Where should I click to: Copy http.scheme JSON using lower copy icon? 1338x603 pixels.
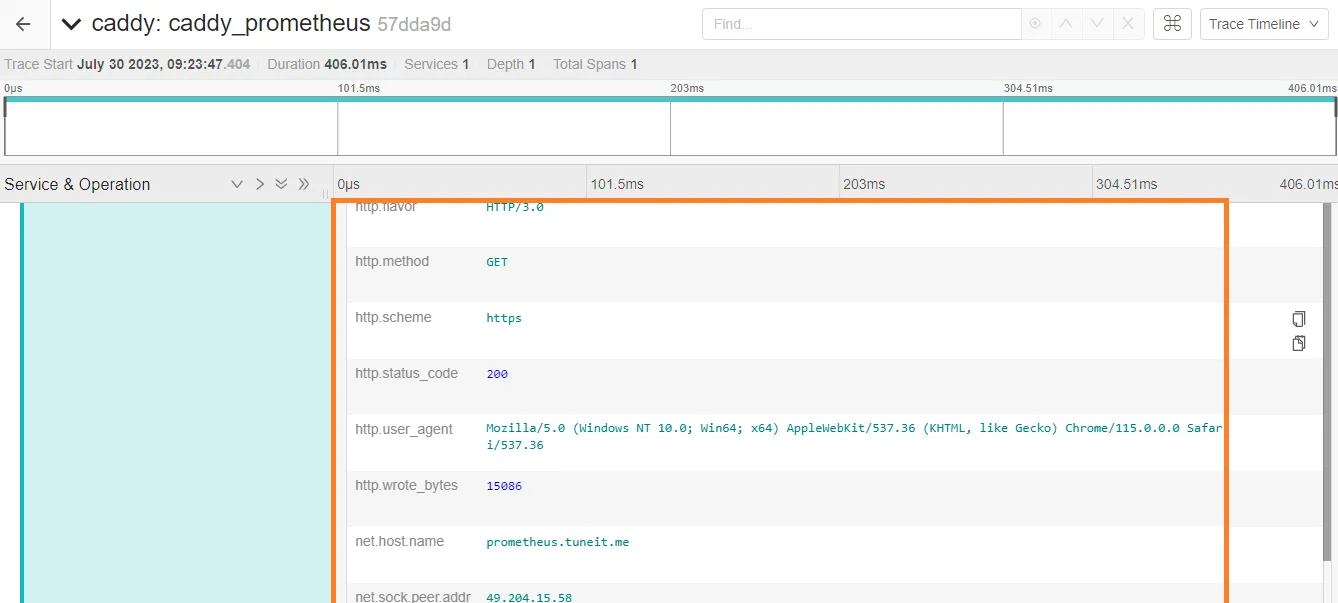coord(1299,343)
